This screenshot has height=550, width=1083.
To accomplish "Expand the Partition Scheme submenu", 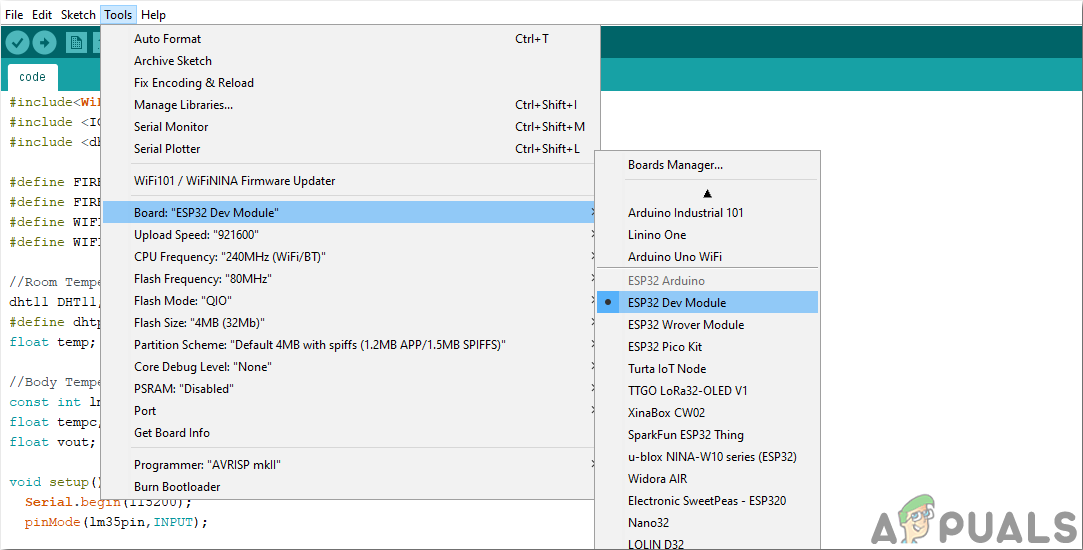I will pyautogui.click(x=320, y=345).
